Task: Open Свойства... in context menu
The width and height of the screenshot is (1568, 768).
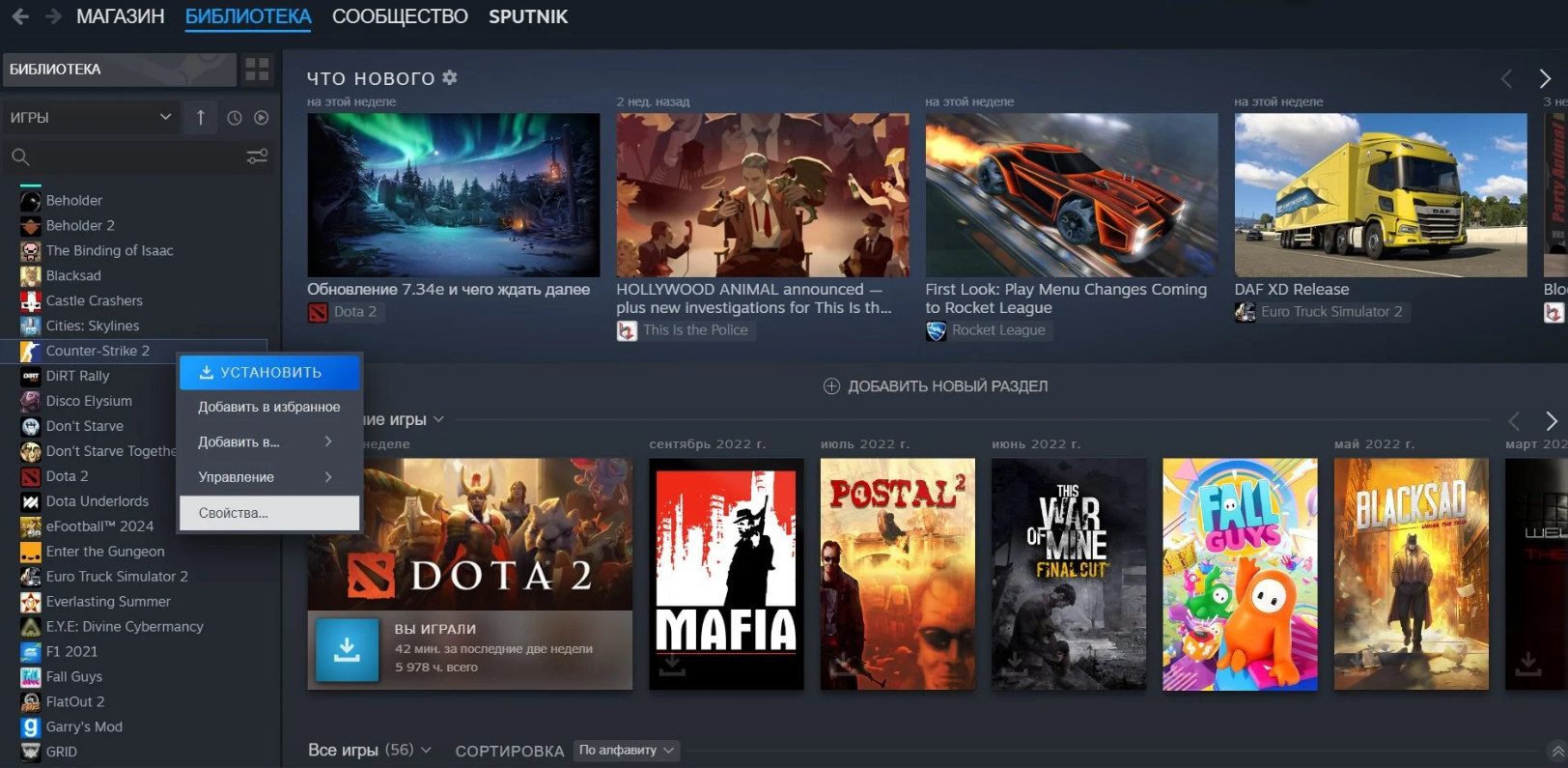Action: click(269, 513)
